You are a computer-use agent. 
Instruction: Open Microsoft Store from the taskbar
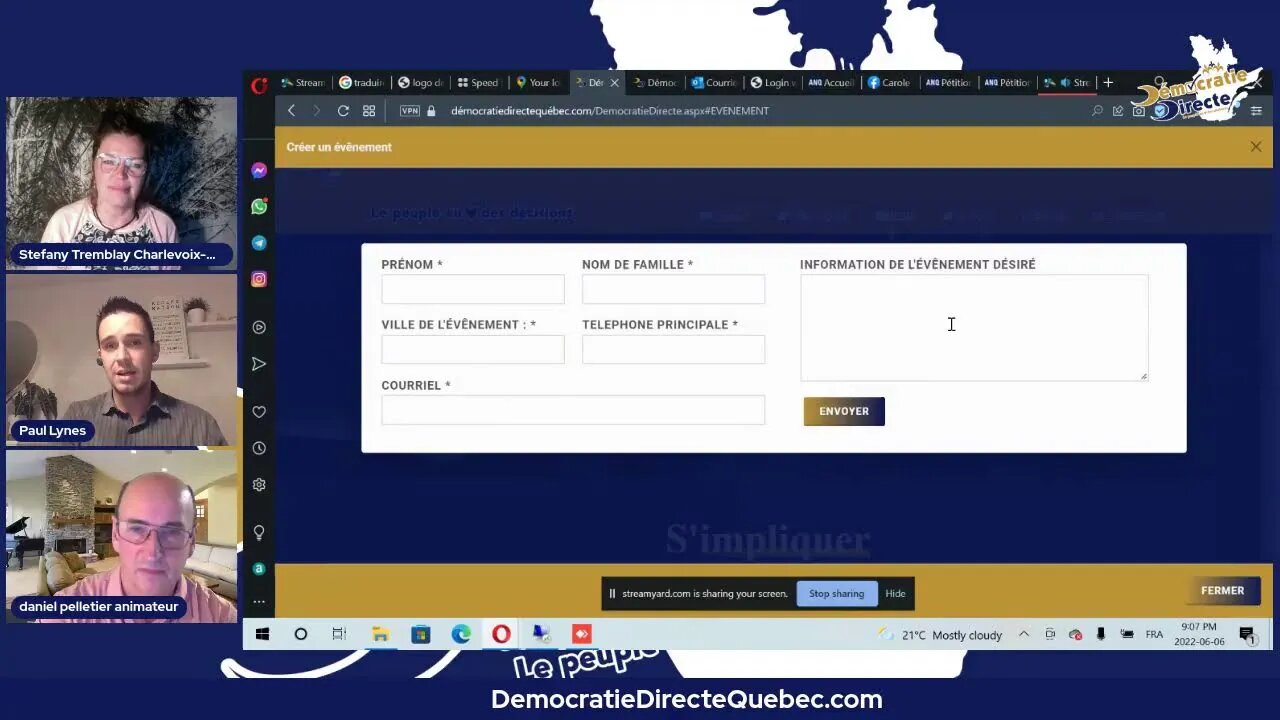point(421,634)
